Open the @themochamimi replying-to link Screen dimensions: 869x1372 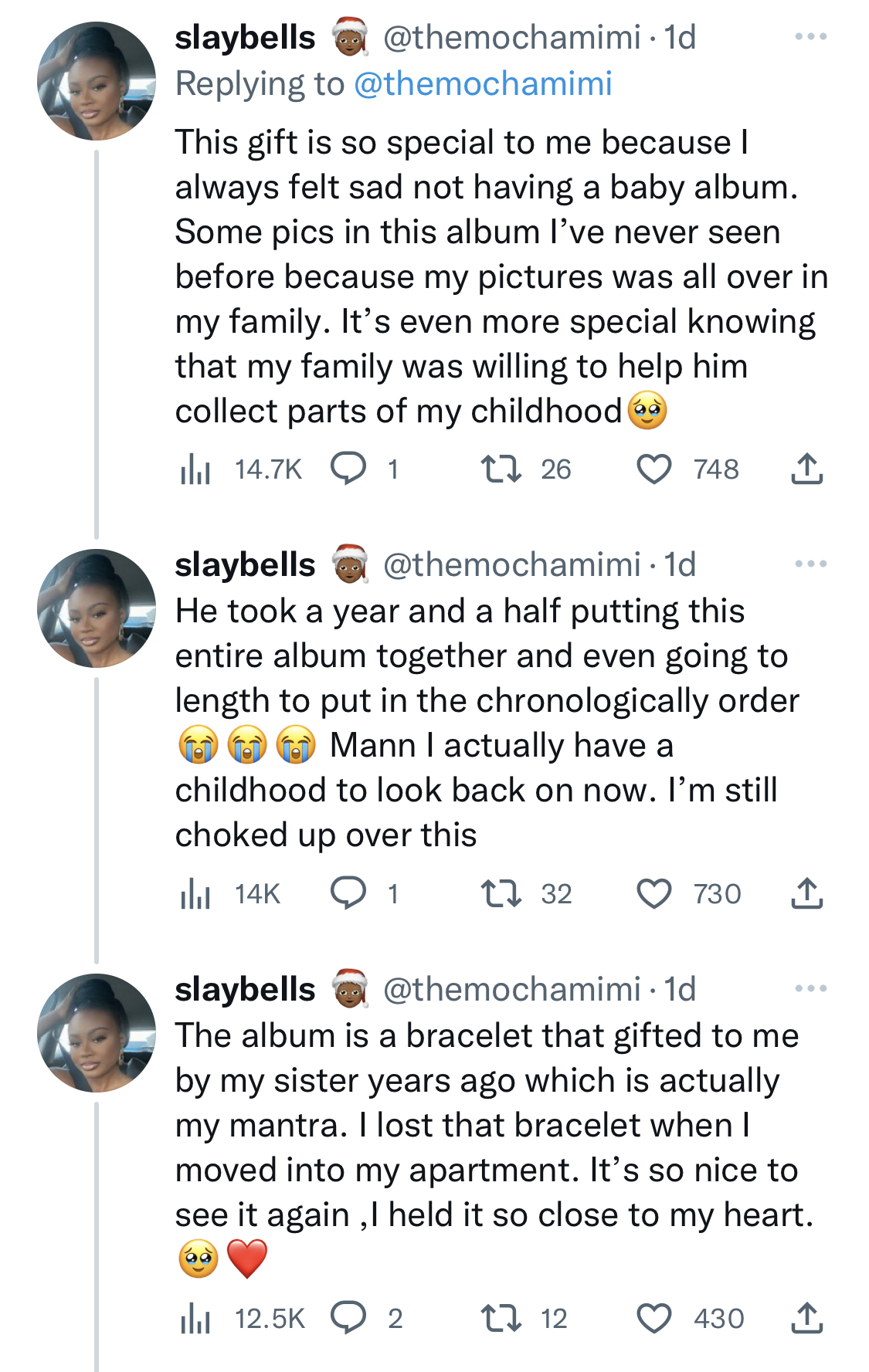[x=483, y=84]
